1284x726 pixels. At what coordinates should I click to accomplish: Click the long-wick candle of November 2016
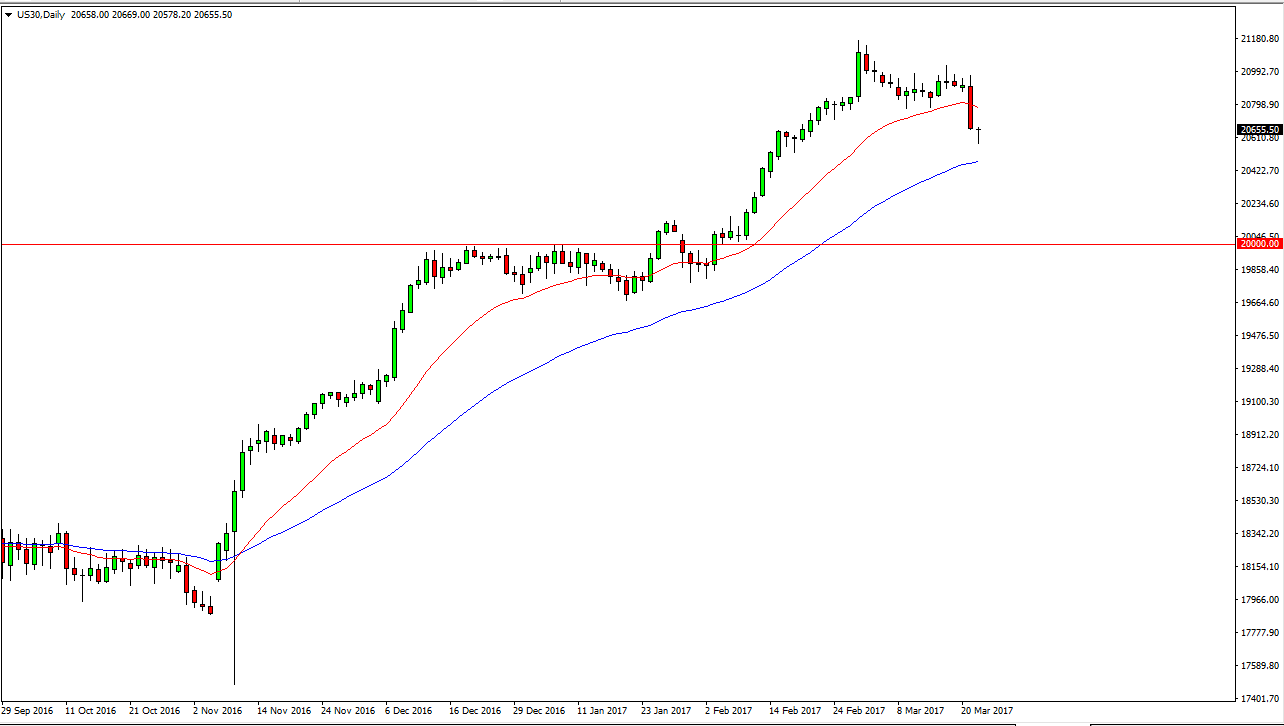pos(235,600)
